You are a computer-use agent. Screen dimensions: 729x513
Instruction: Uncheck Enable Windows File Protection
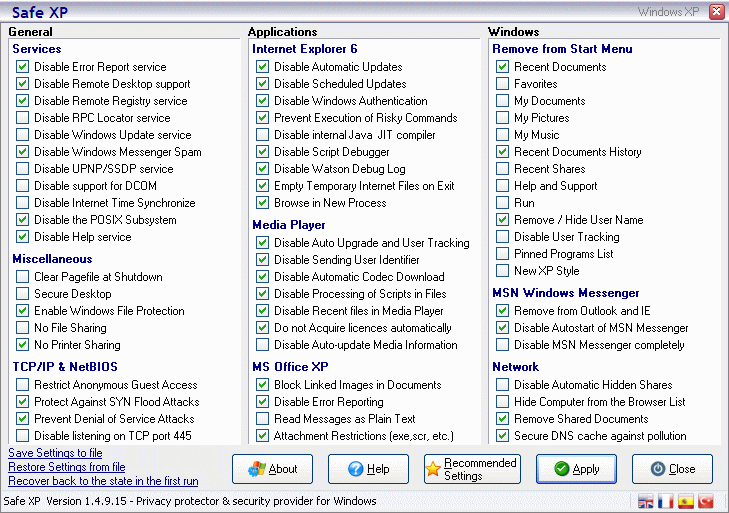22,310
